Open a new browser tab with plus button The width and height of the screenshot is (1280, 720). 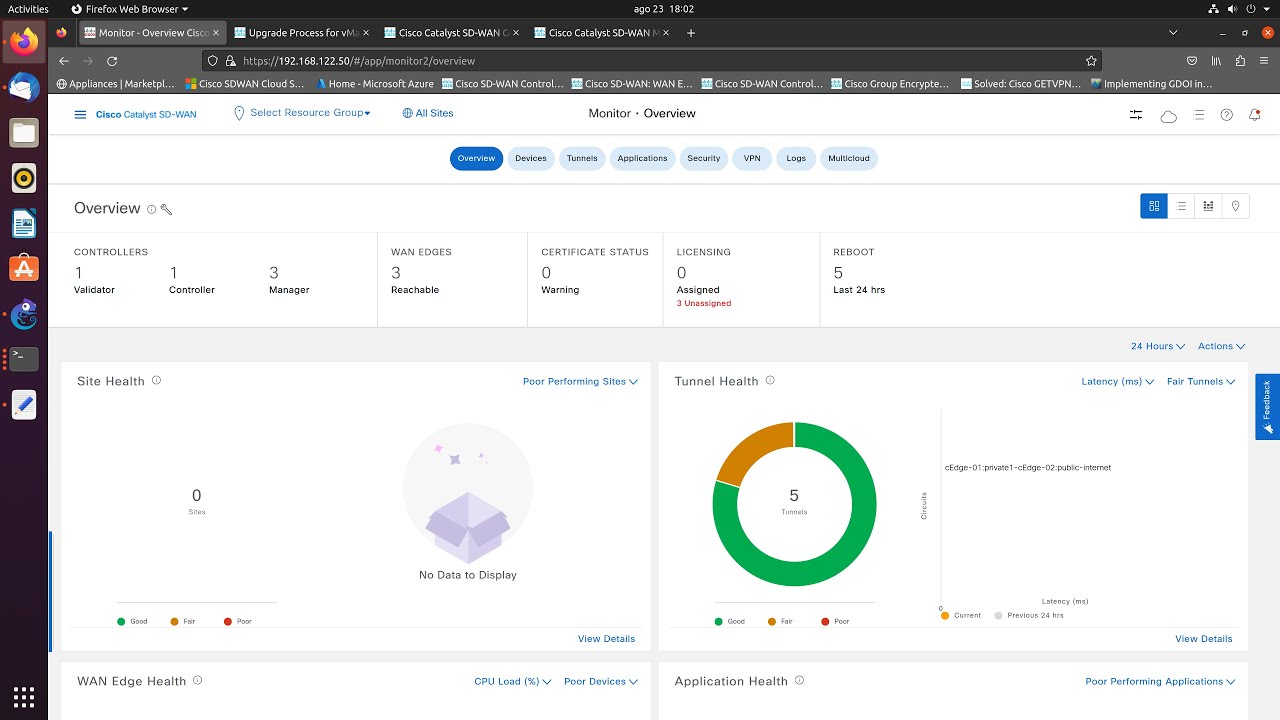[x=691, y=33]
